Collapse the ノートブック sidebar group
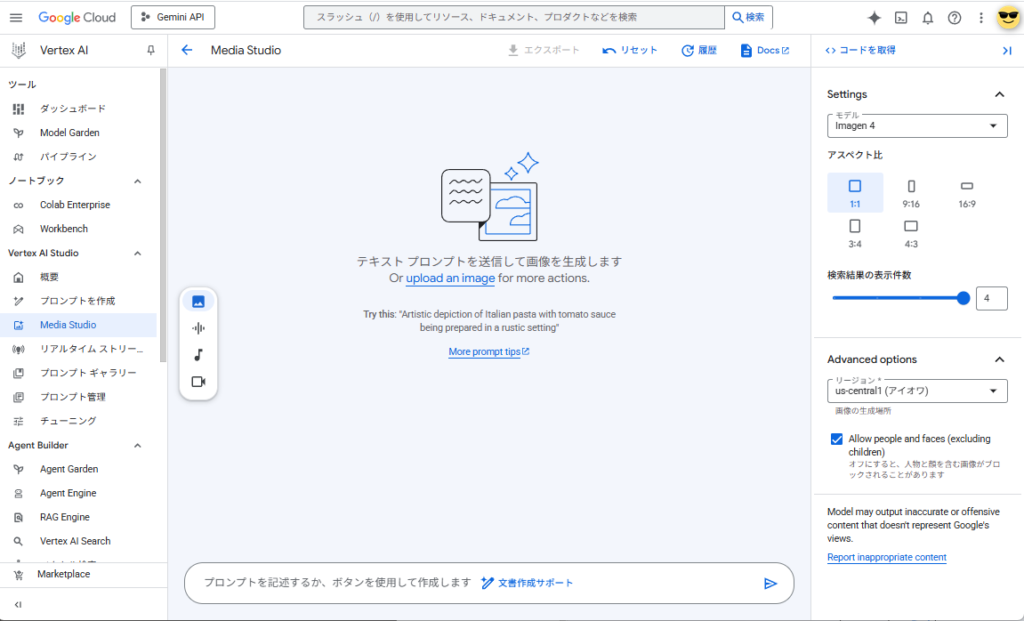This screenshot has width=1024, height=621. (138, 181)
